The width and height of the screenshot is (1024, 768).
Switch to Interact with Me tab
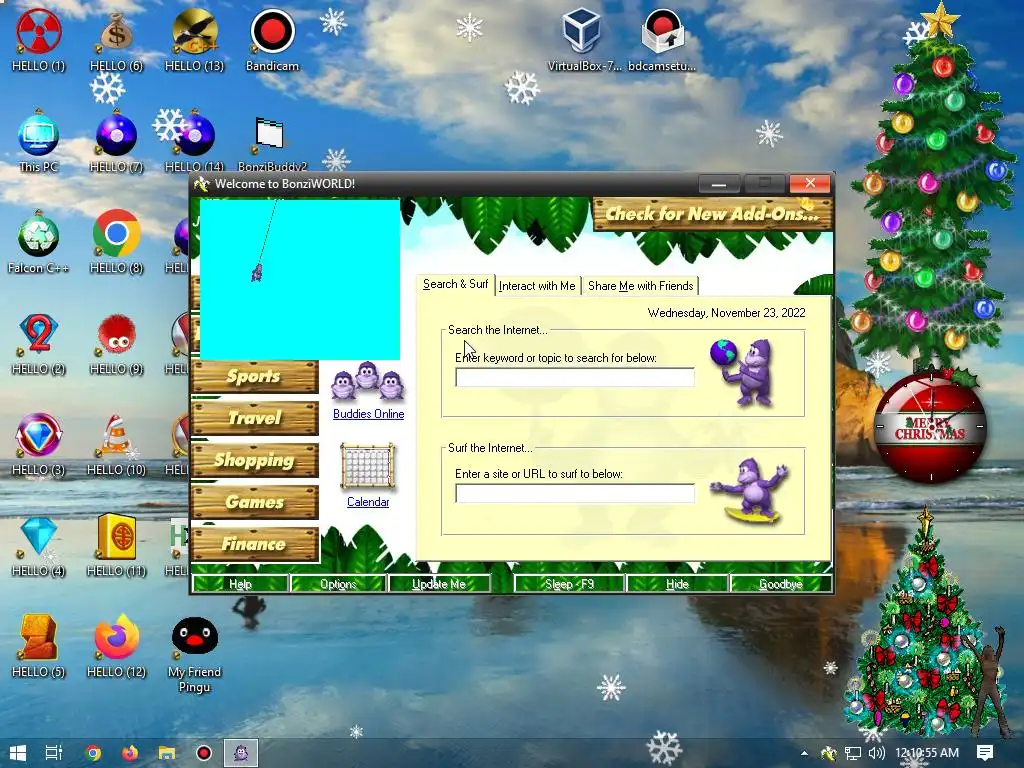537,286
